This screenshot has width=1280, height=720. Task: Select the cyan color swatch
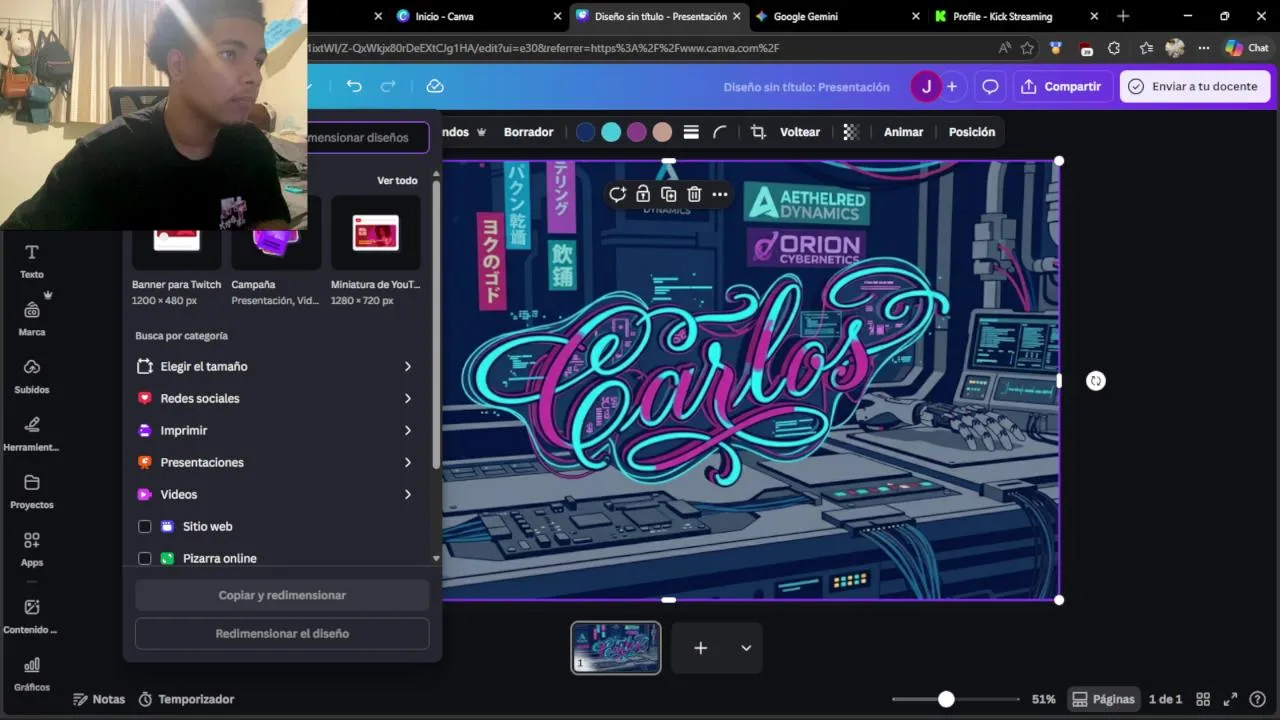pyautogui.click(x=611, y=132)
